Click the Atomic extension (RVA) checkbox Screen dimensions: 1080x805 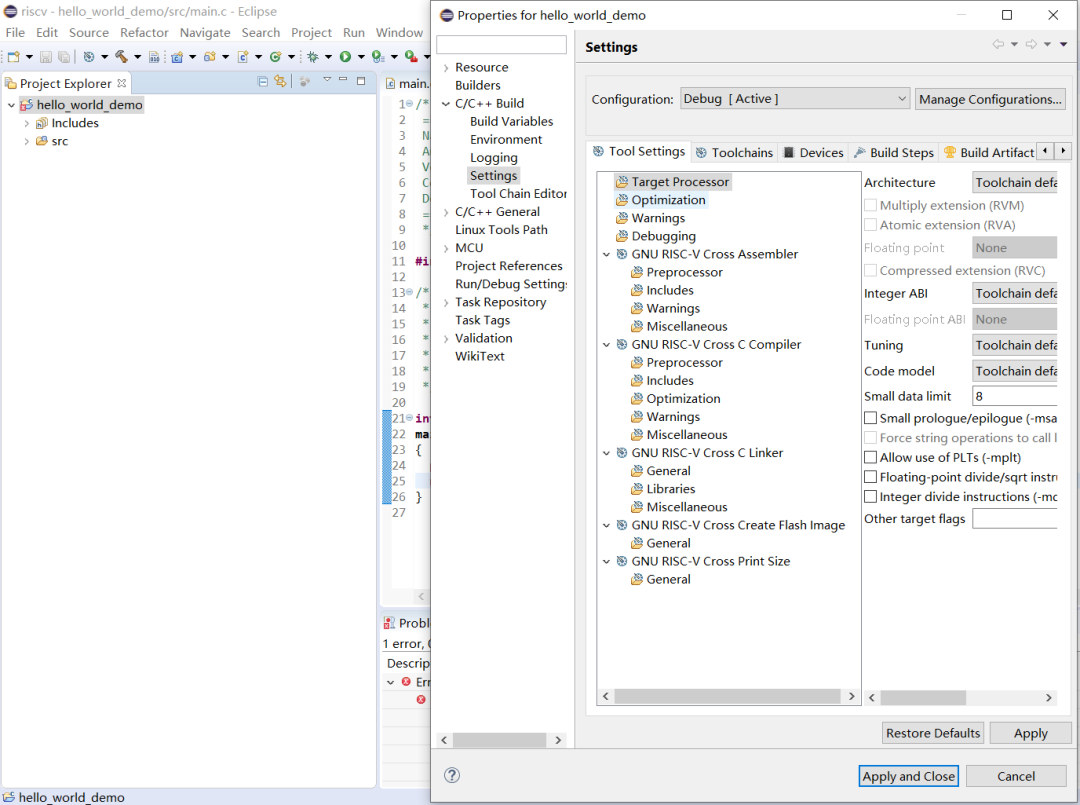(x=871, y=224)
